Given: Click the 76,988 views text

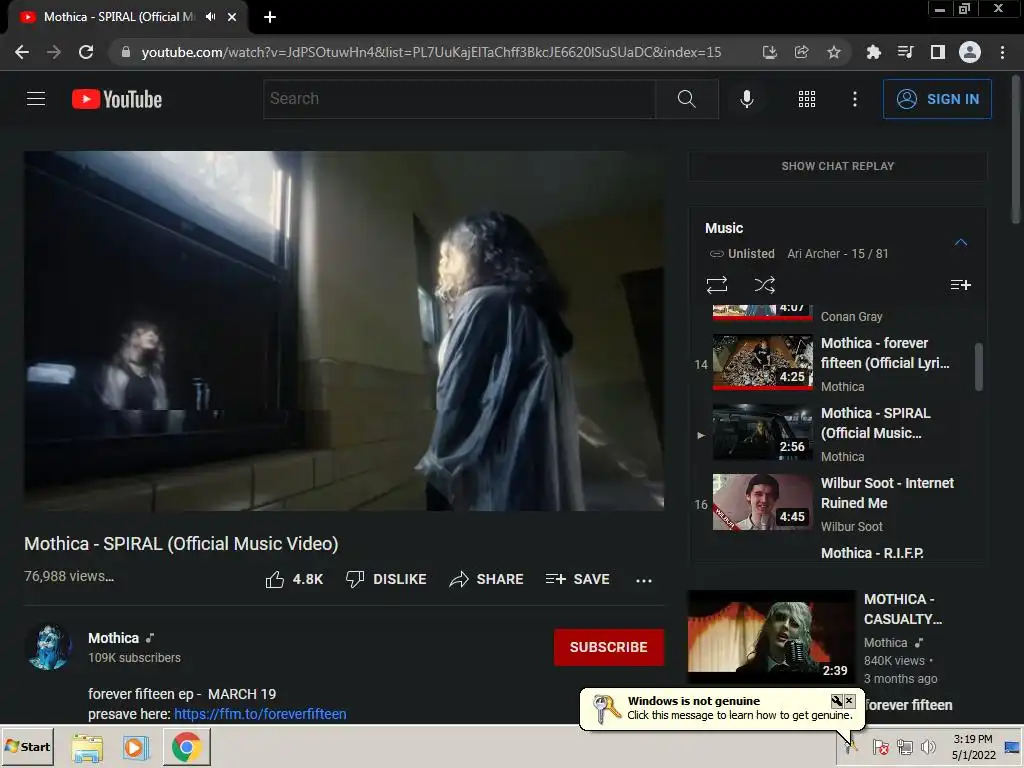Looking at the screenshot, I should [69, 576].
